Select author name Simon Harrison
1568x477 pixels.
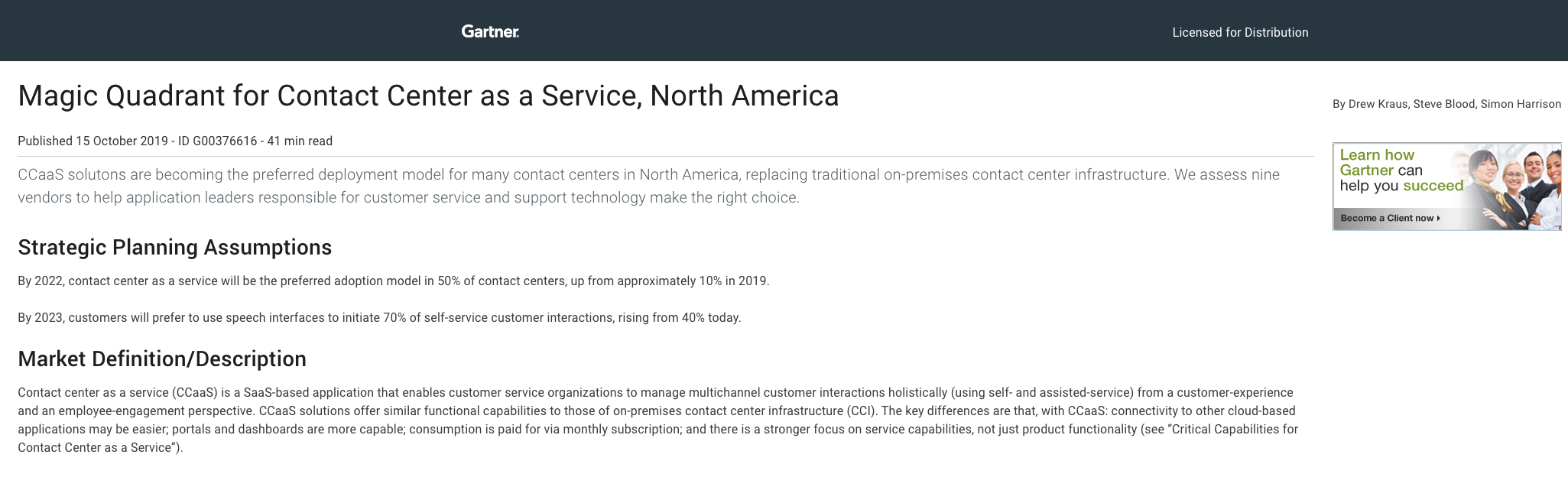(1521, 104)
